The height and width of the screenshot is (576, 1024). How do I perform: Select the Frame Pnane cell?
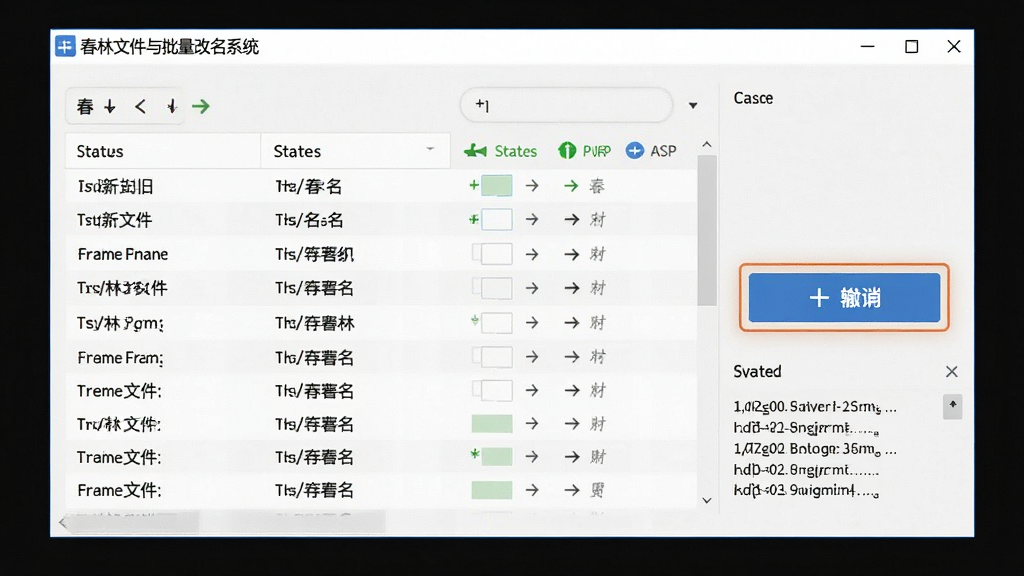coord(123,254)
